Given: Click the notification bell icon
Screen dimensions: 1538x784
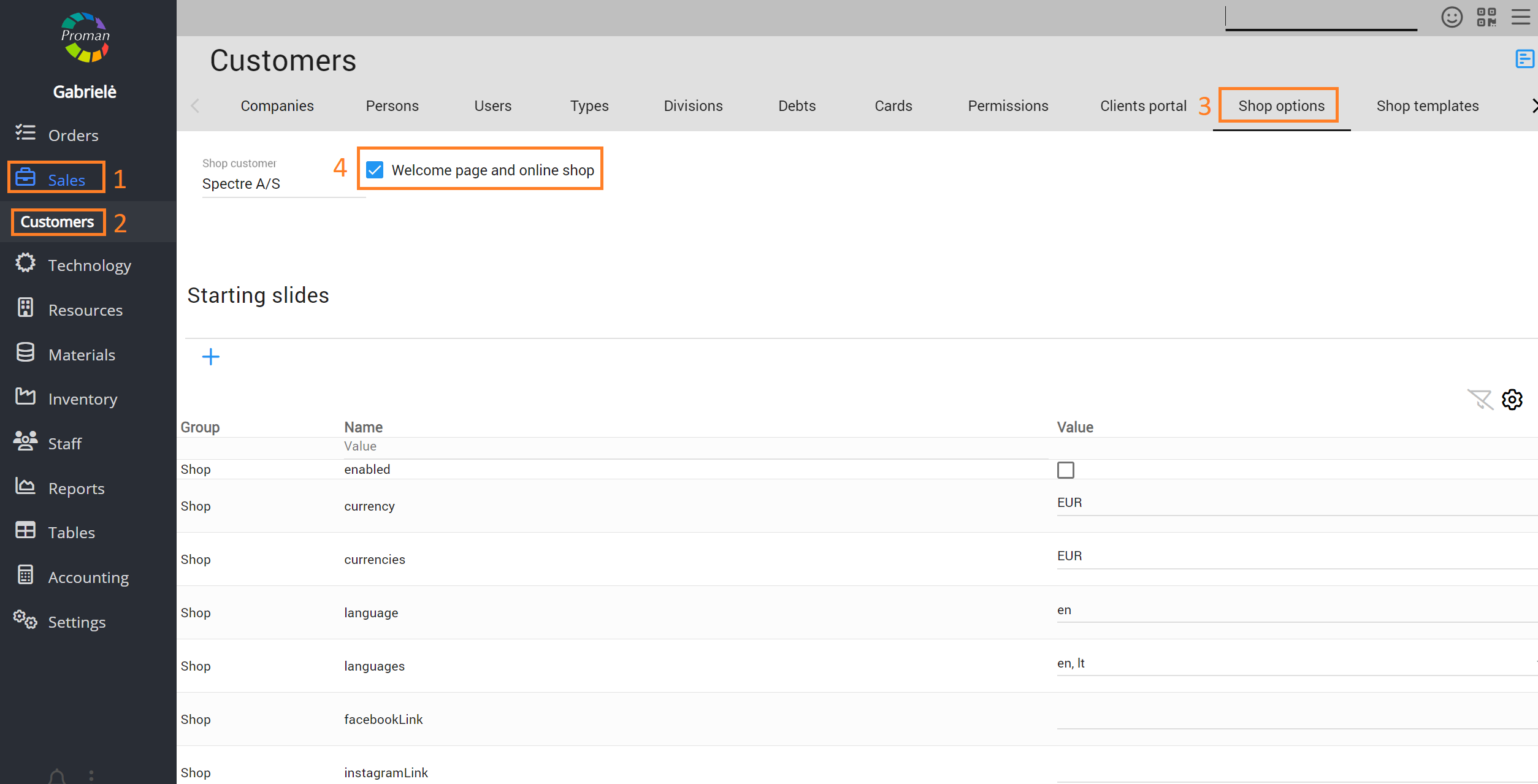Looking at the screenshot, I should pos(57,776).
